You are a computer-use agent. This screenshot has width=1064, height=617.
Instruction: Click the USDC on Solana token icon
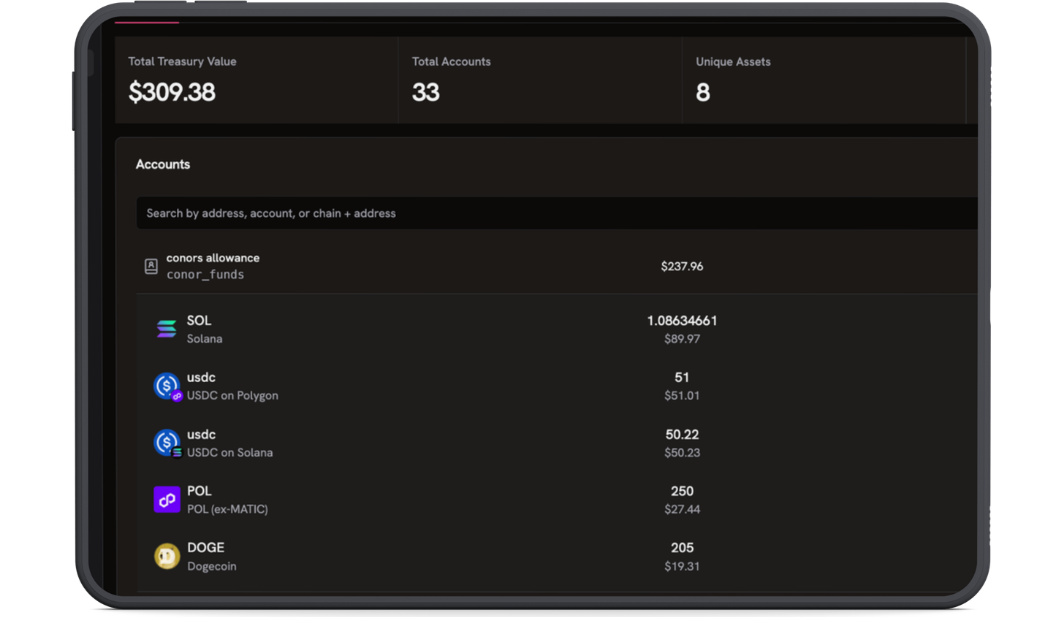tap(167, 443)
